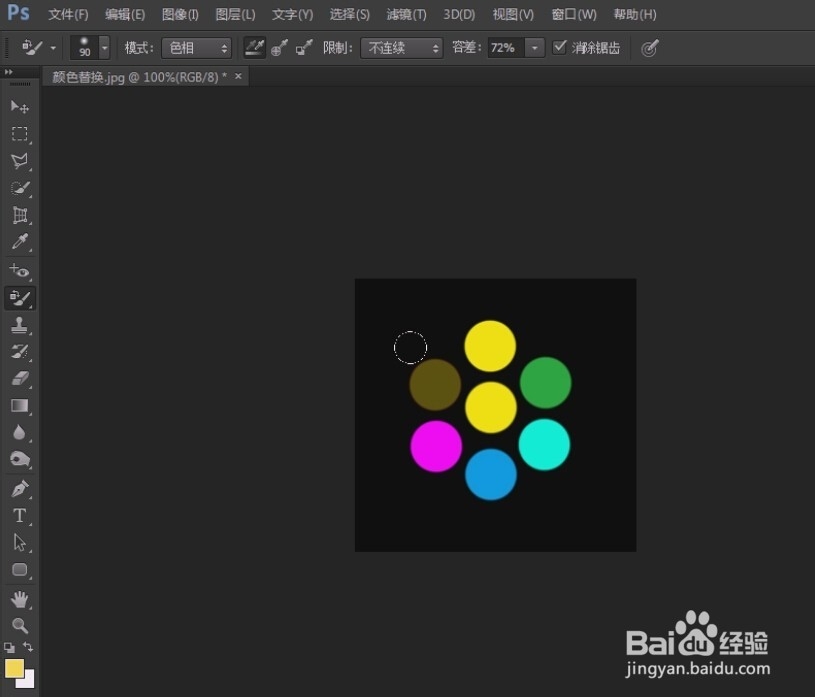Open the 限制 limits dropdown

402,47
